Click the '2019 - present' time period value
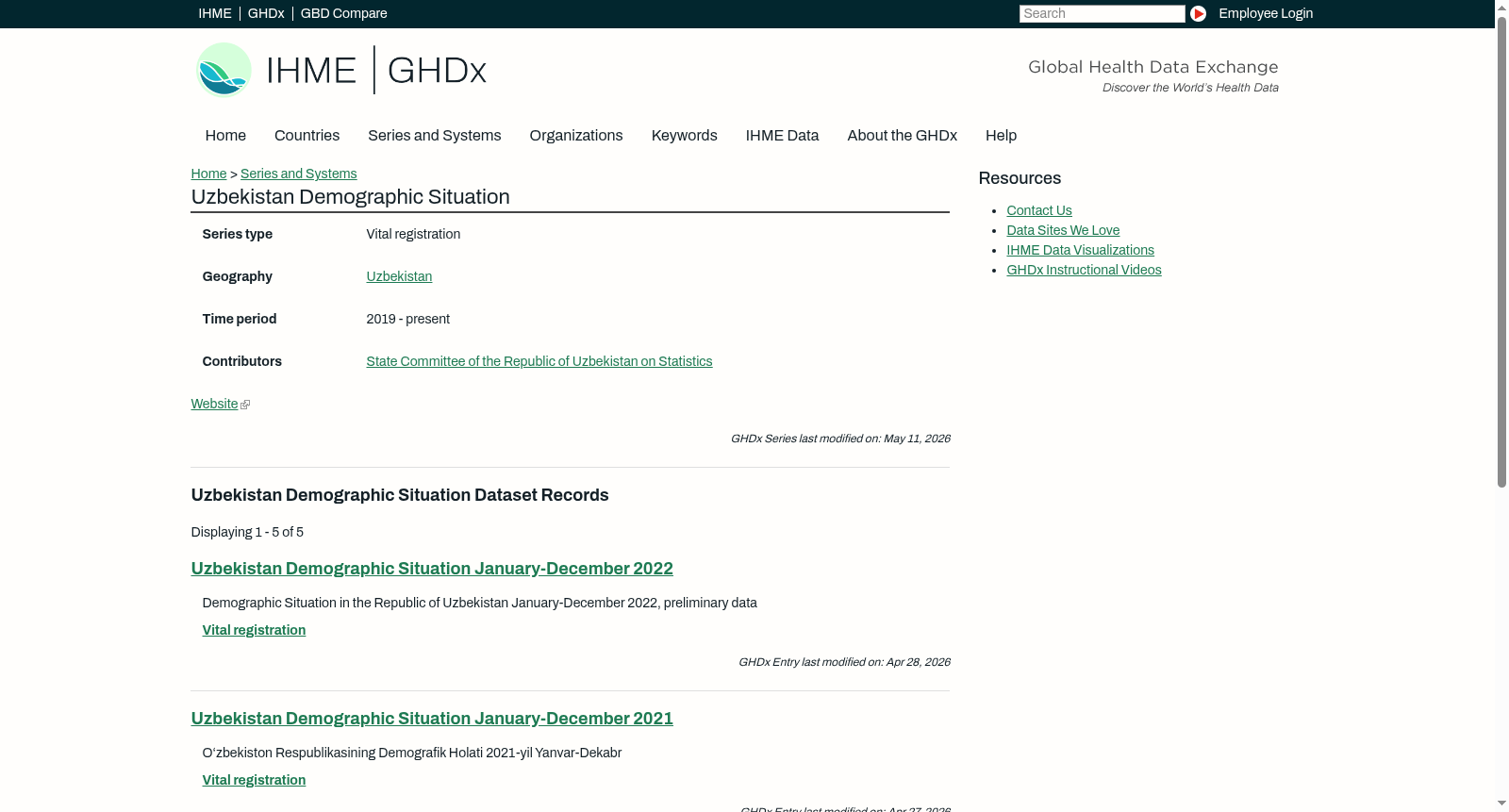This screenshot has height=812, width=1509. 408,319
